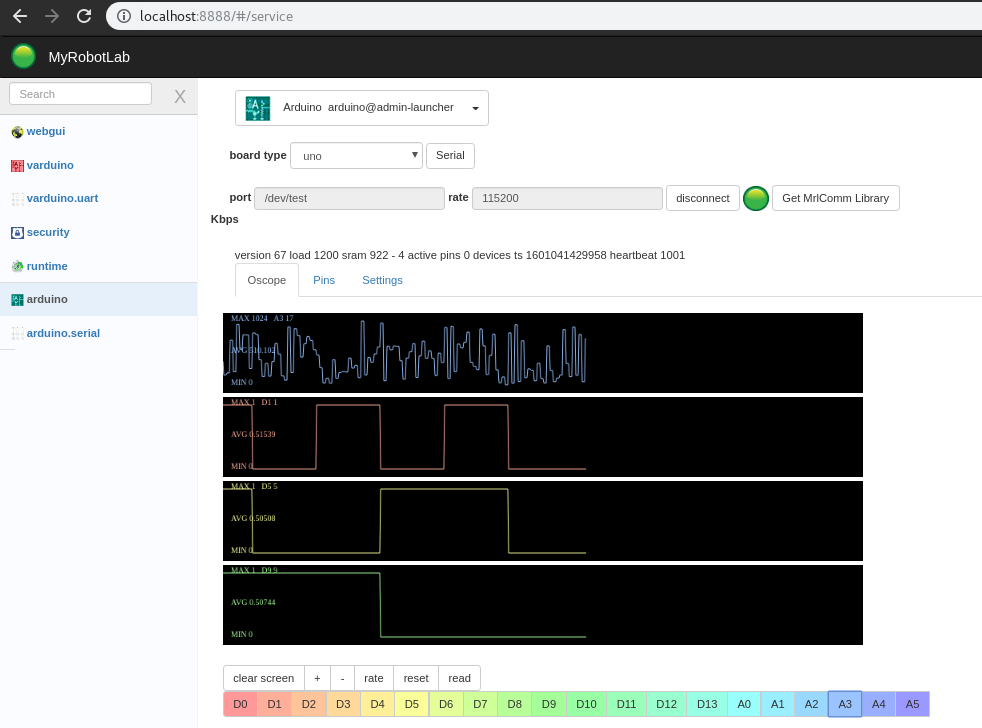Toggle analog pin A3 trace

pos(845,704)
